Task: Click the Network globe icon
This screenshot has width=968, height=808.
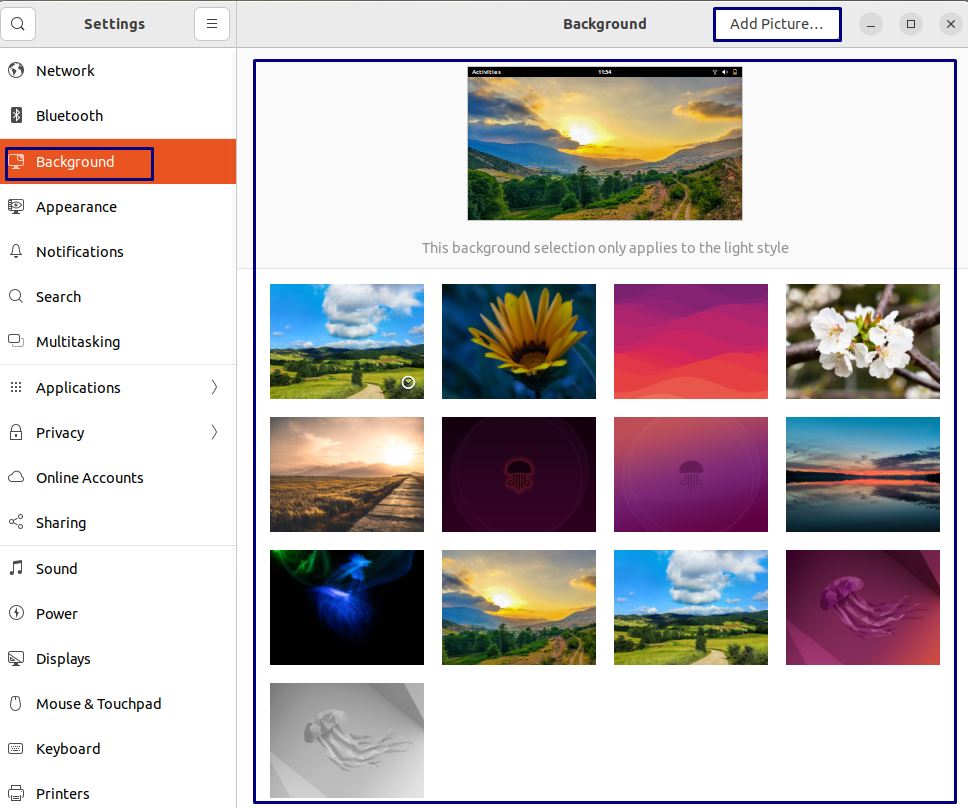Action: 16,70
